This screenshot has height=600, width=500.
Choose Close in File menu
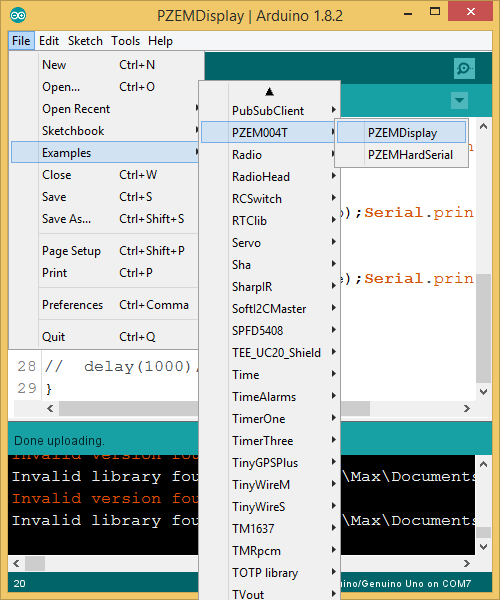[104, 175]
